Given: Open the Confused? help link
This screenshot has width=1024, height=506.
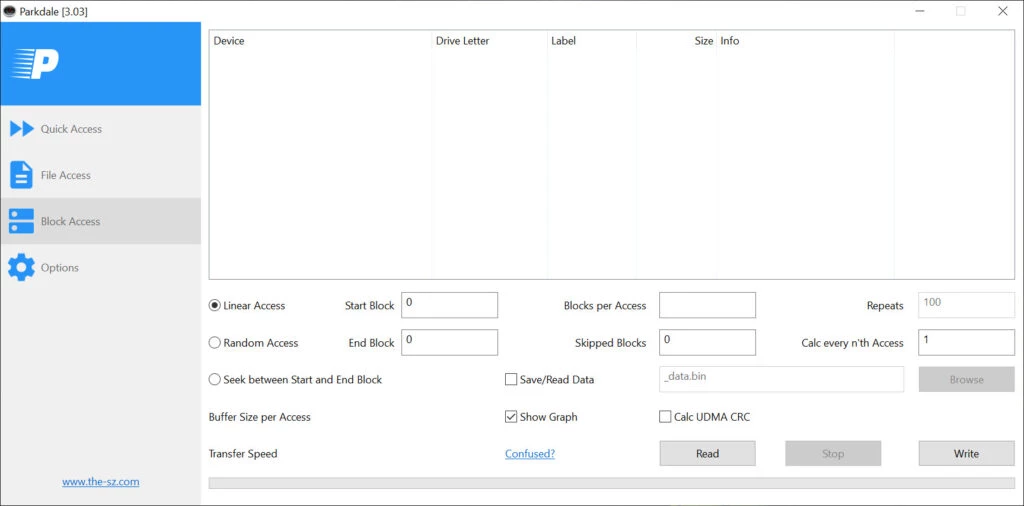Looking at the screenshot, I should (530, 454).
